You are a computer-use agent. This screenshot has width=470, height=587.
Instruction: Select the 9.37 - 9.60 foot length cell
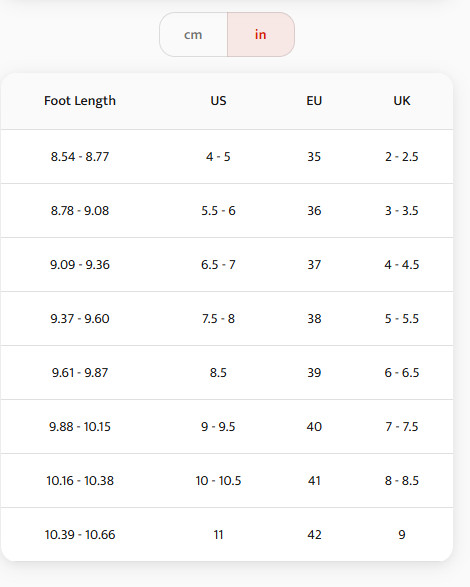point(80,319)
